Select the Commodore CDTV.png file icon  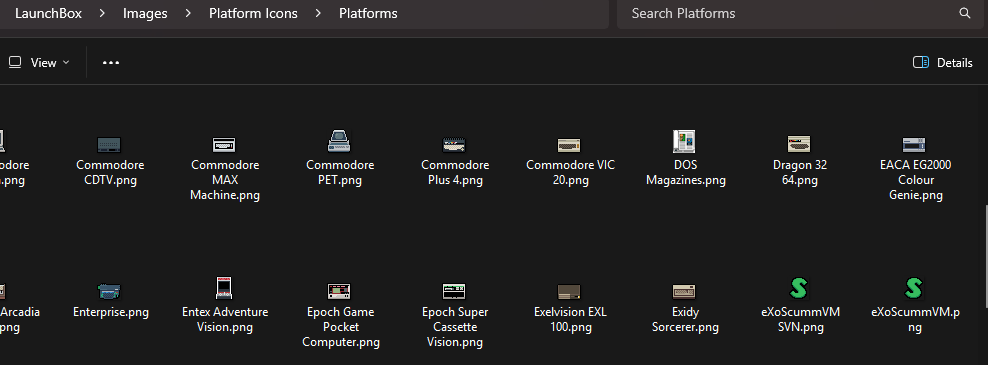(110, 144)
